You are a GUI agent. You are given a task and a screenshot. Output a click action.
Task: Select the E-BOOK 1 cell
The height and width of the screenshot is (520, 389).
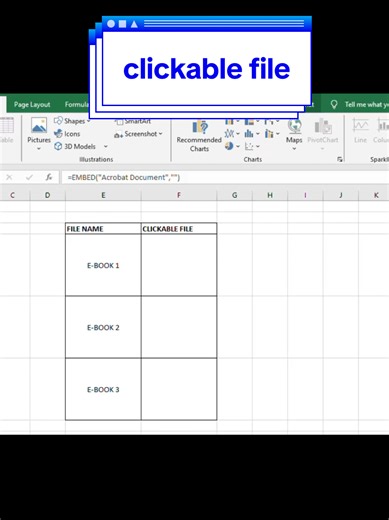[103, 265]
